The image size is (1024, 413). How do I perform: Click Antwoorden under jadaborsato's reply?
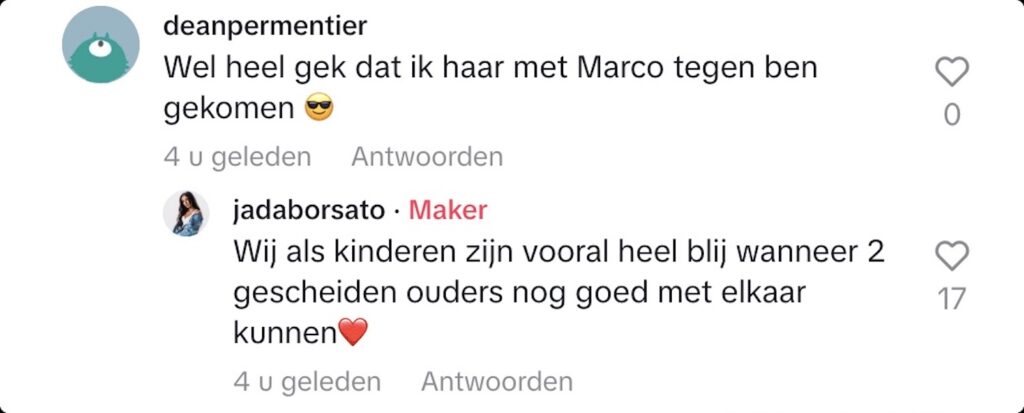click(x=497, y=381)
